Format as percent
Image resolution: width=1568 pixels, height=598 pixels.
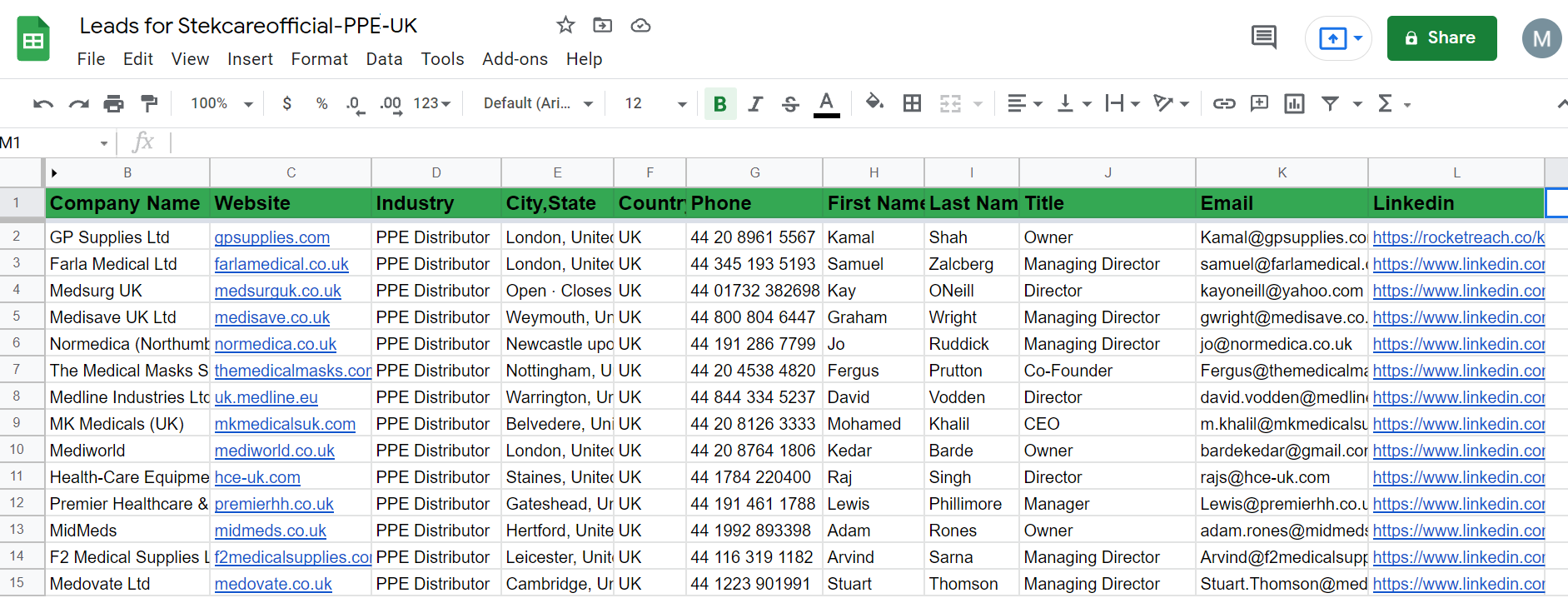[x=321, y=103]
